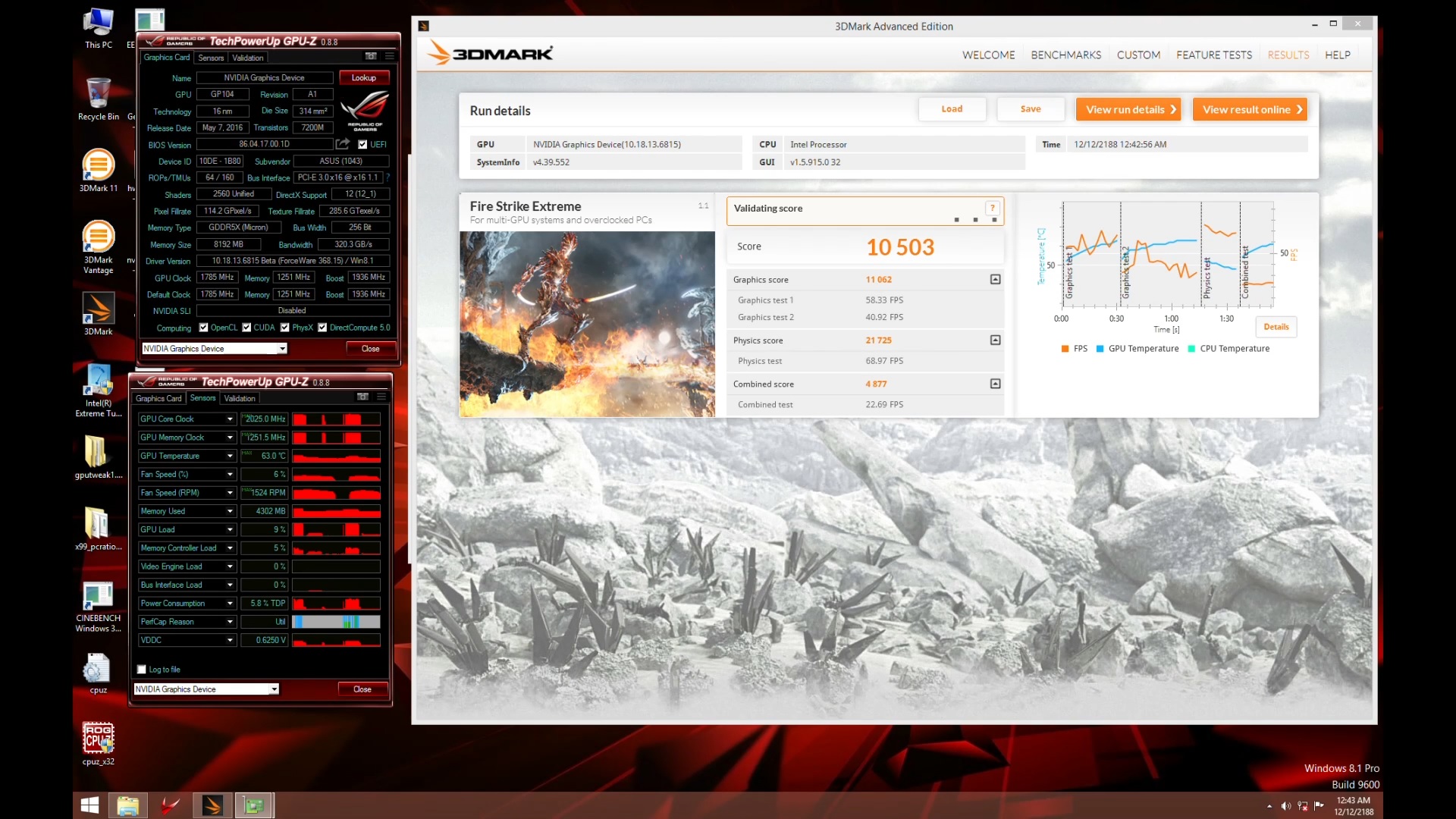Go to the CUSTOM tab in 3DMark
Image resolution: width=1456 pixels, height=819 pixels.
(x=1138, y=55)
